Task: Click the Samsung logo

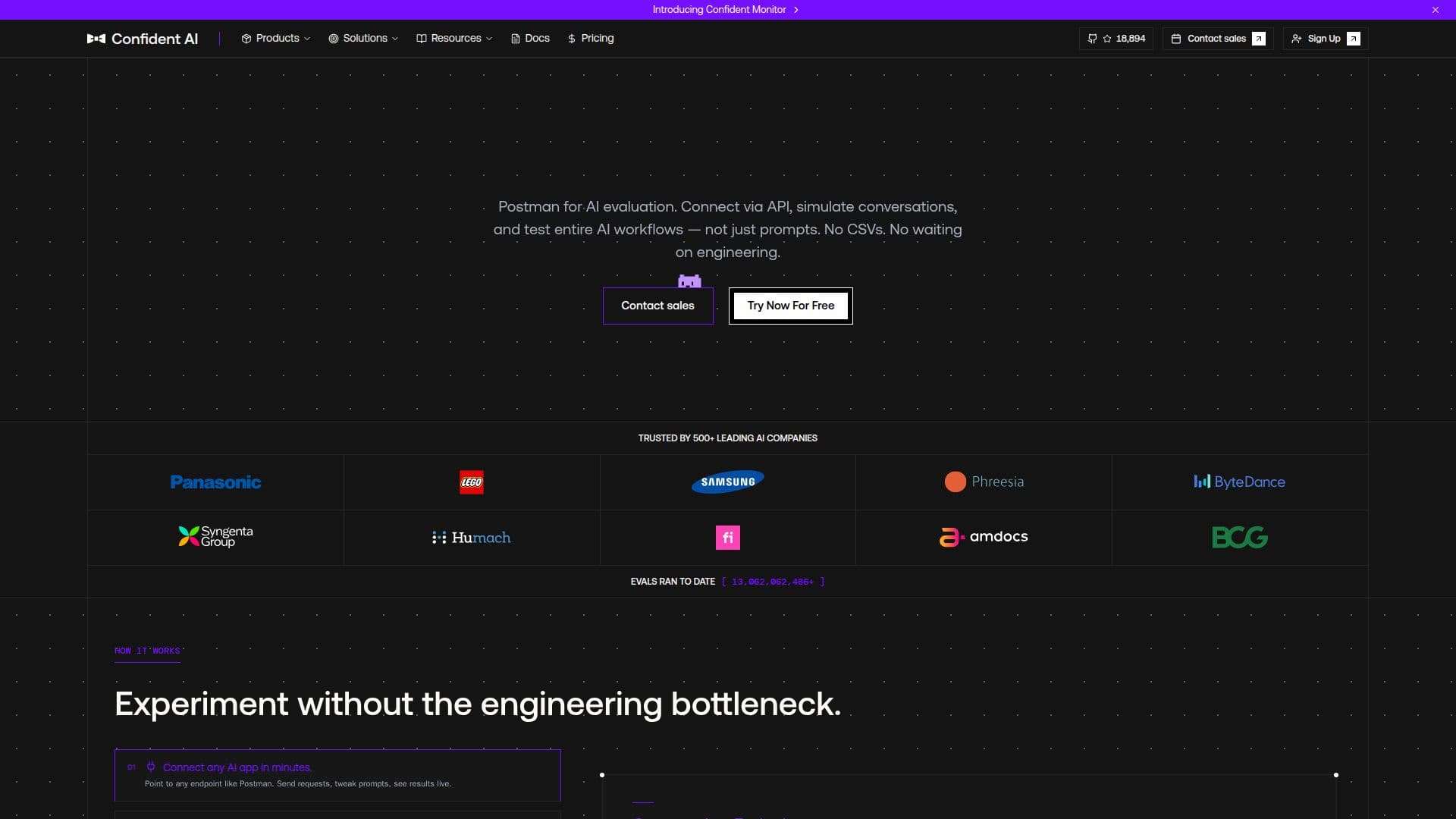Action: click(x=728, y=482)
